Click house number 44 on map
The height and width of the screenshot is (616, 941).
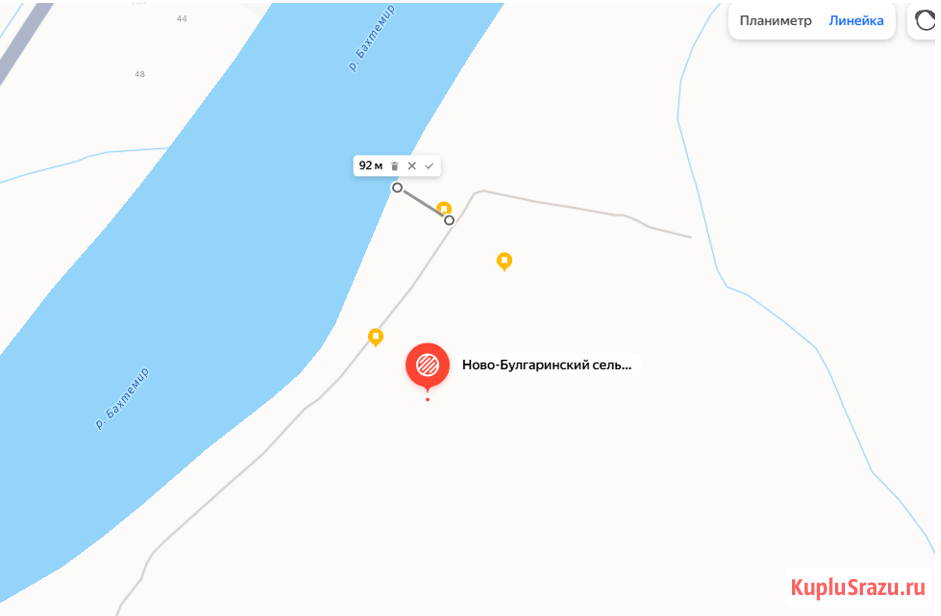[x=182, y=19]
